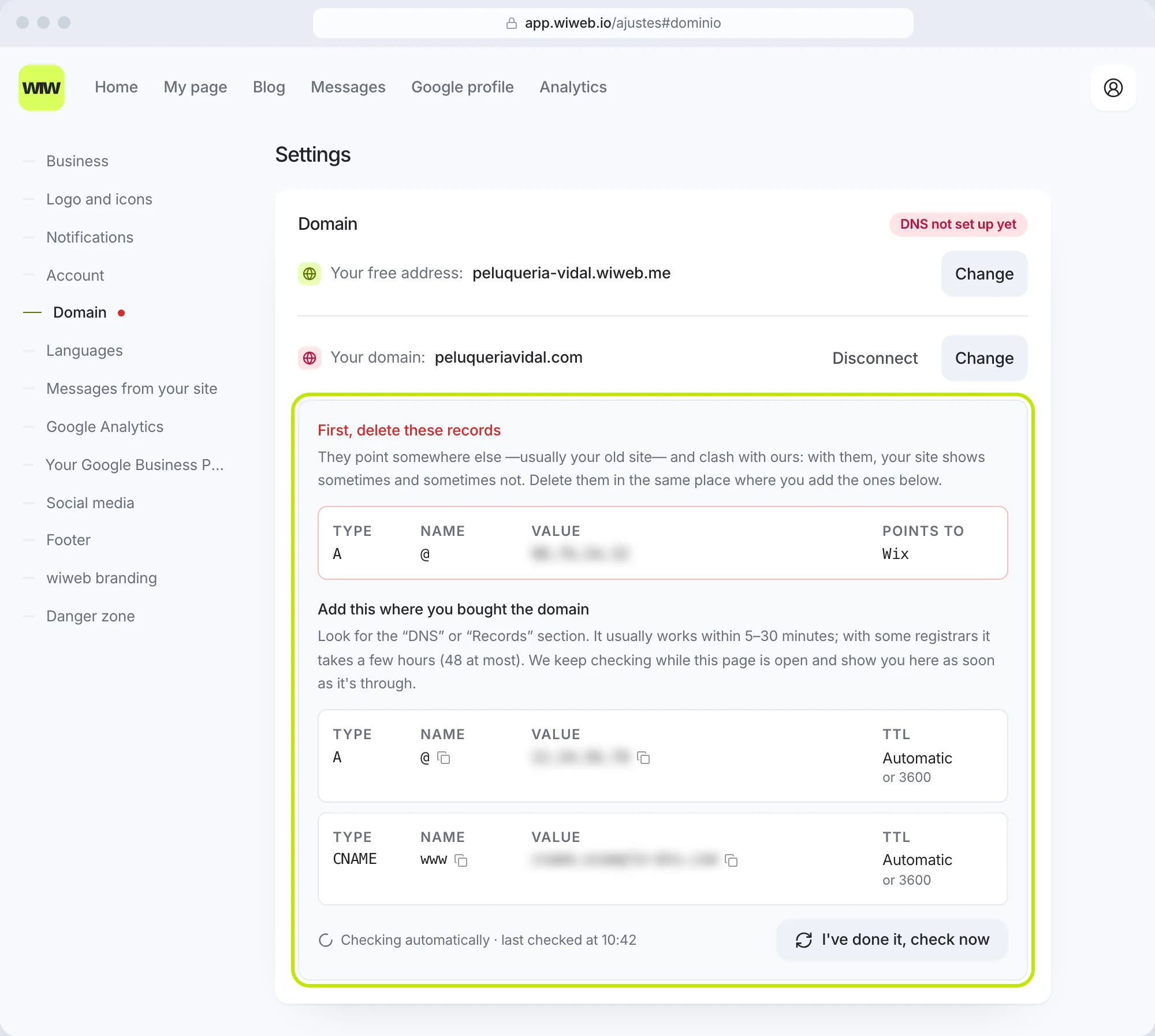Select Business in the settings sidebar
The image size is (1155, 1036).
[x=77, y=161]
